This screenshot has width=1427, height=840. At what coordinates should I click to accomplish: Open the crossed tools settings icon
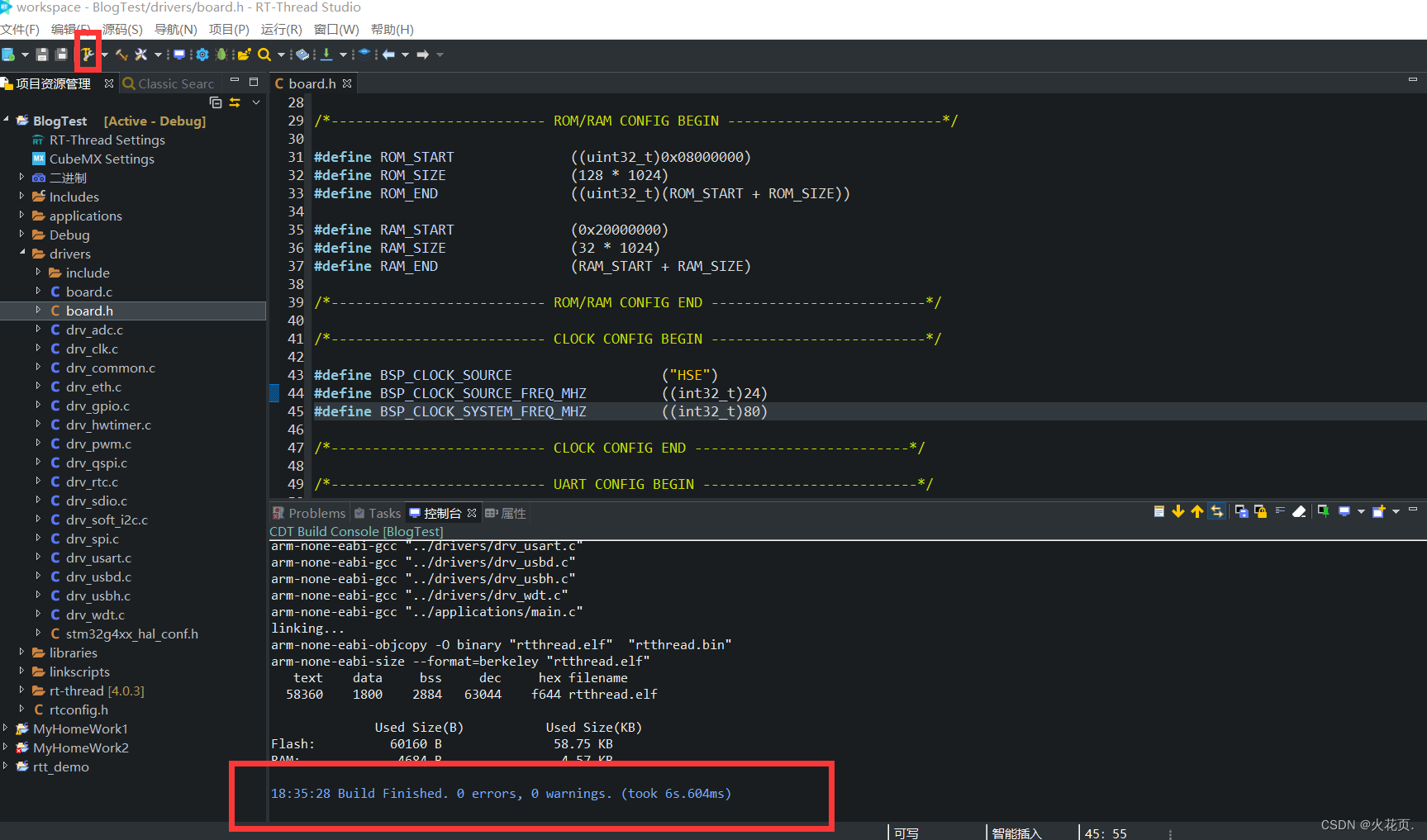click(141, 55)
